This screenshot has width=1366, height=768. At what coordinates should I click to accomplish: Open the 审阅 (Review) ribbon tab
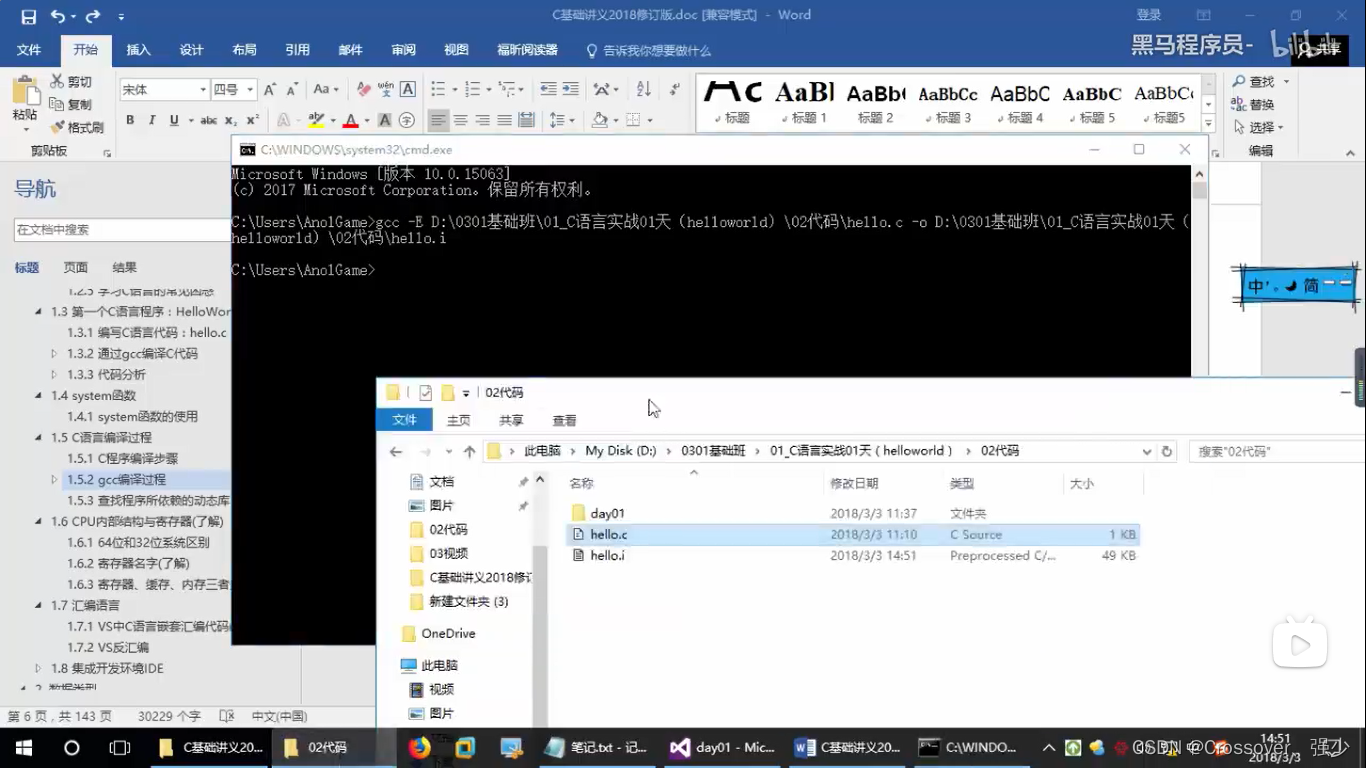pos(403,50)
